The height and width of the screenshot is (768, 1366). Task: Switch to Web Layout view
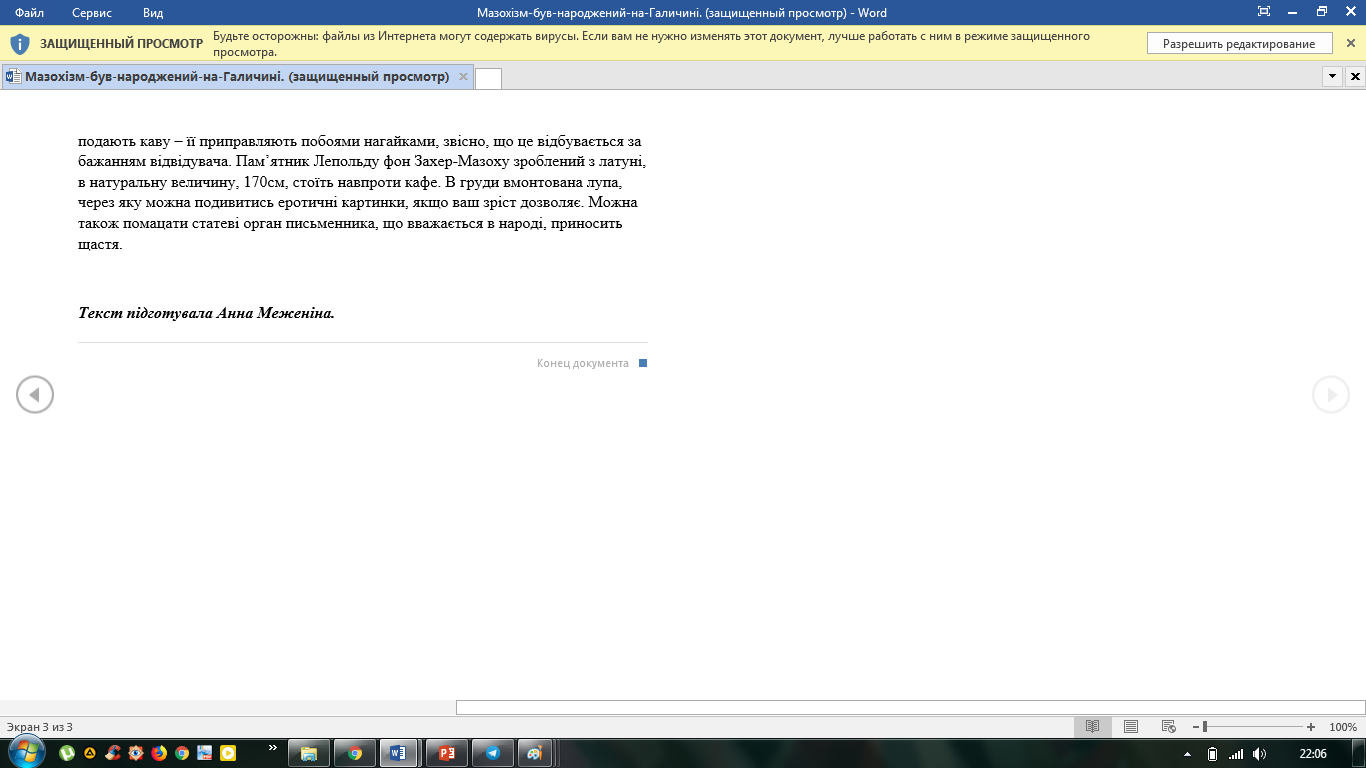pyautogui.click(x=1168, y=727)
